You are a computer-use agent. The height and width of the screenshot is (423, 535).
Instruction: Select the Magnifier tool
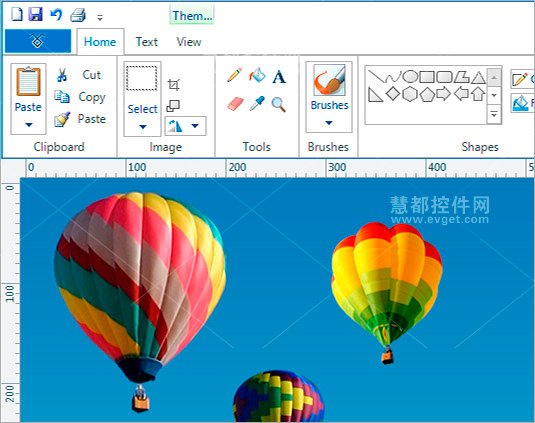click(x=278, y=104)
